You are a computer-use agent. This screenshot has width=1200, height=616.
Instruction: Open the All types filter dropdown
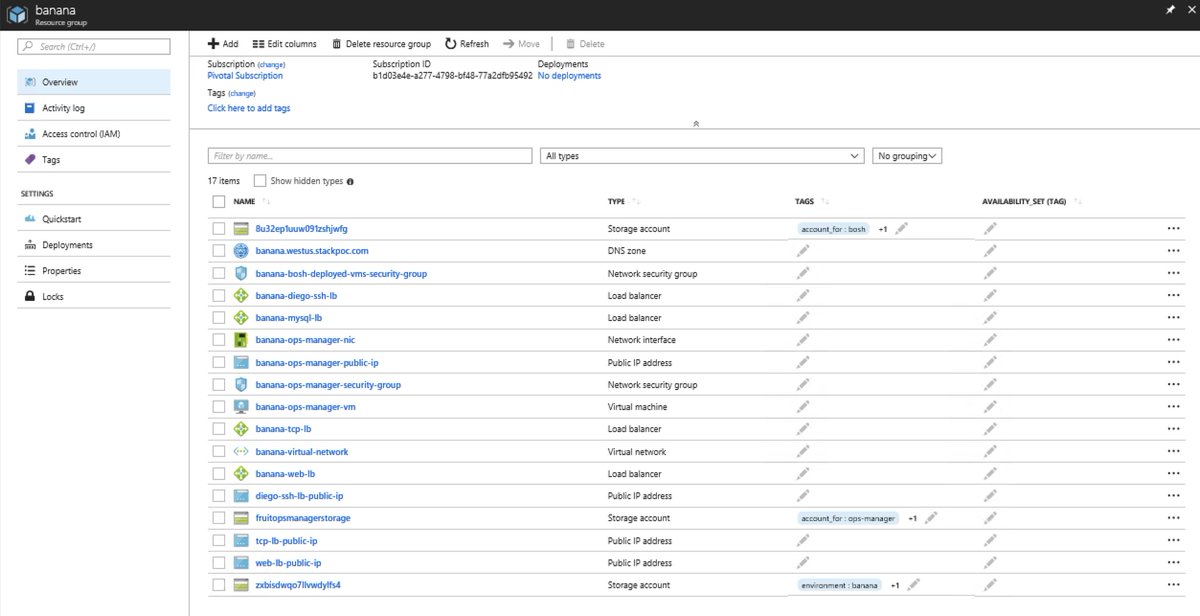(701, 156)
